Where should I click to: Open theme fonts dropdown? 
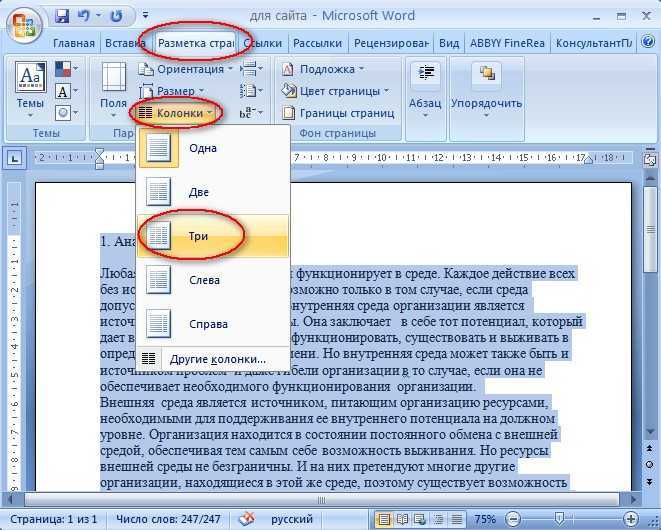[x=67, y=91]
